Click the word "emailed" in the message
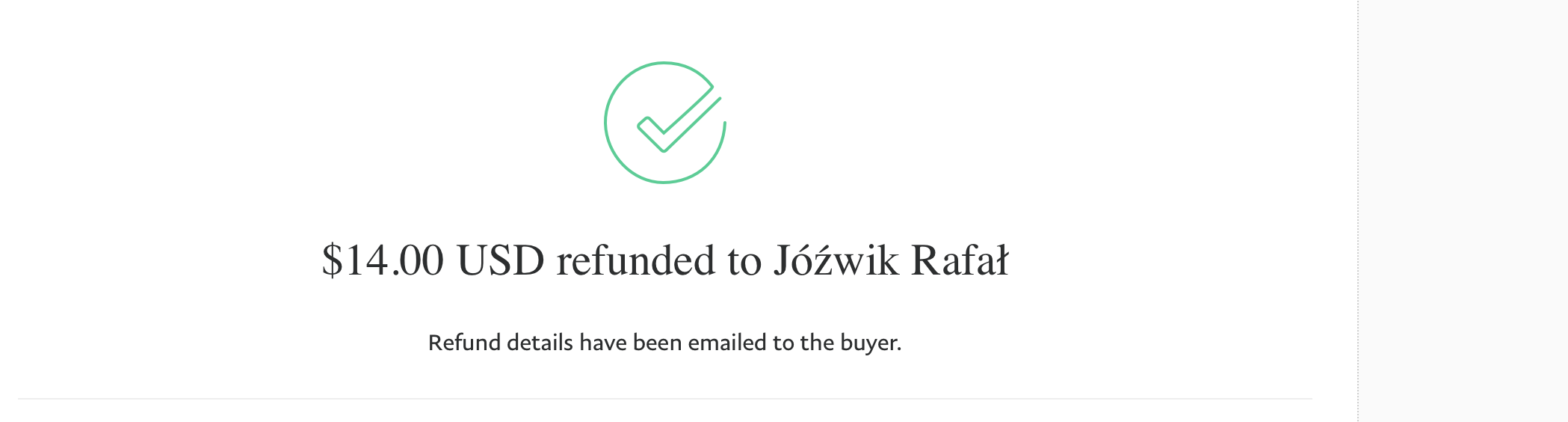 727,343
